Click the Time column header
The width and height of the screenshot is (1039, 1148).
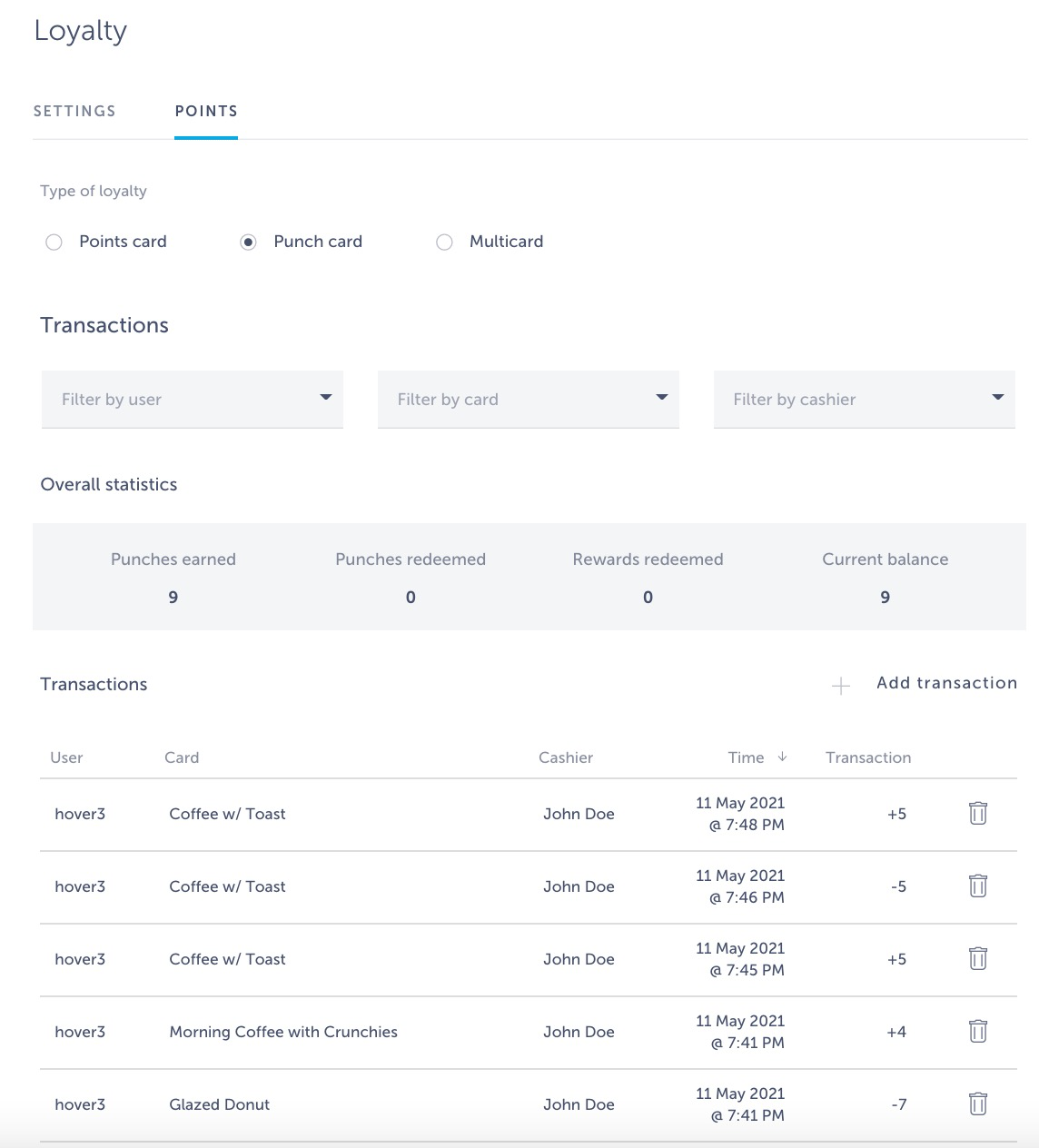tap(746, 757)
